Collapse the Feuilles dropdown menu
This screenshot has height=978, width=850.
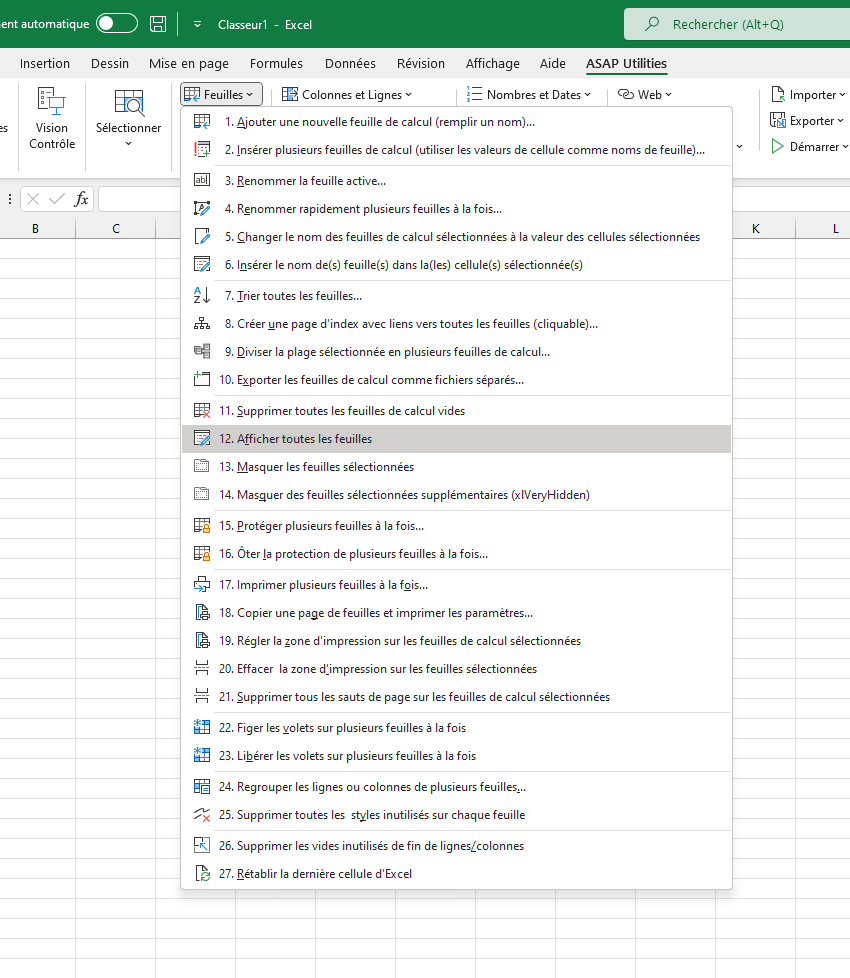click(221, 95)
